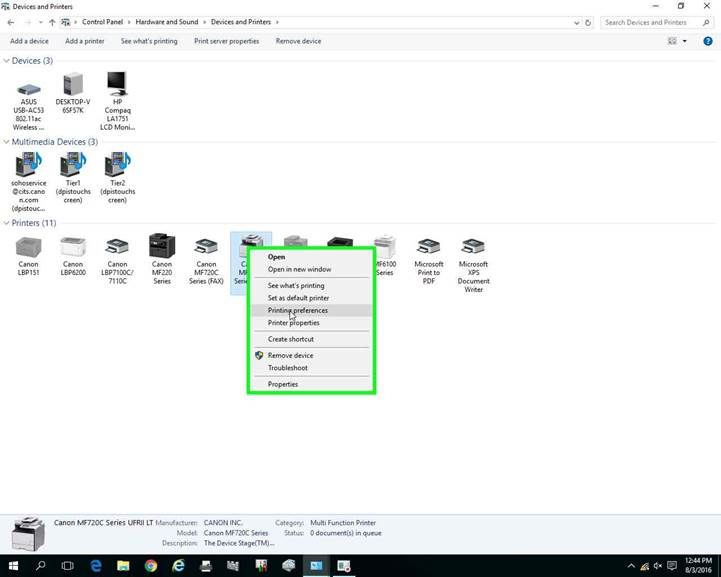
Task: Choose Set as default printer
Action: coord(298,298)
